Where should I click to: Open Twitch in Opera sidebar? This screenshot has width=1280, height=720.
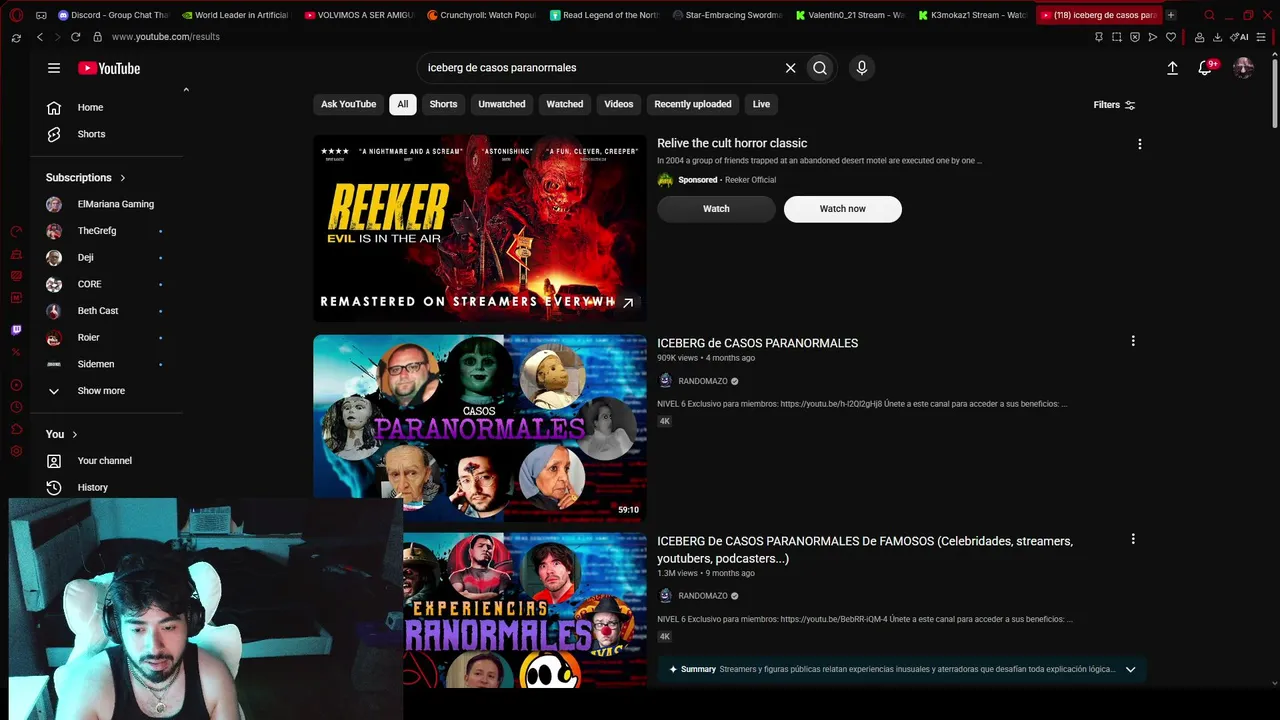[16, 330]
